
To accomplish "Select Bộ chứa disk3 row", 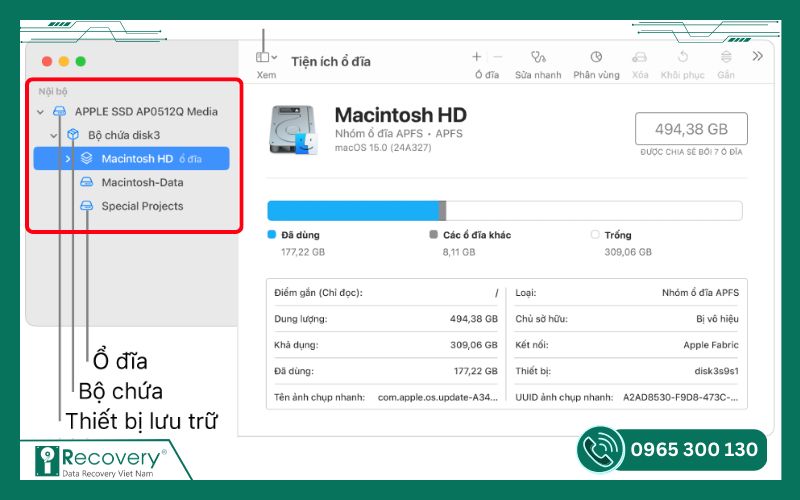I will click(132, 135).
